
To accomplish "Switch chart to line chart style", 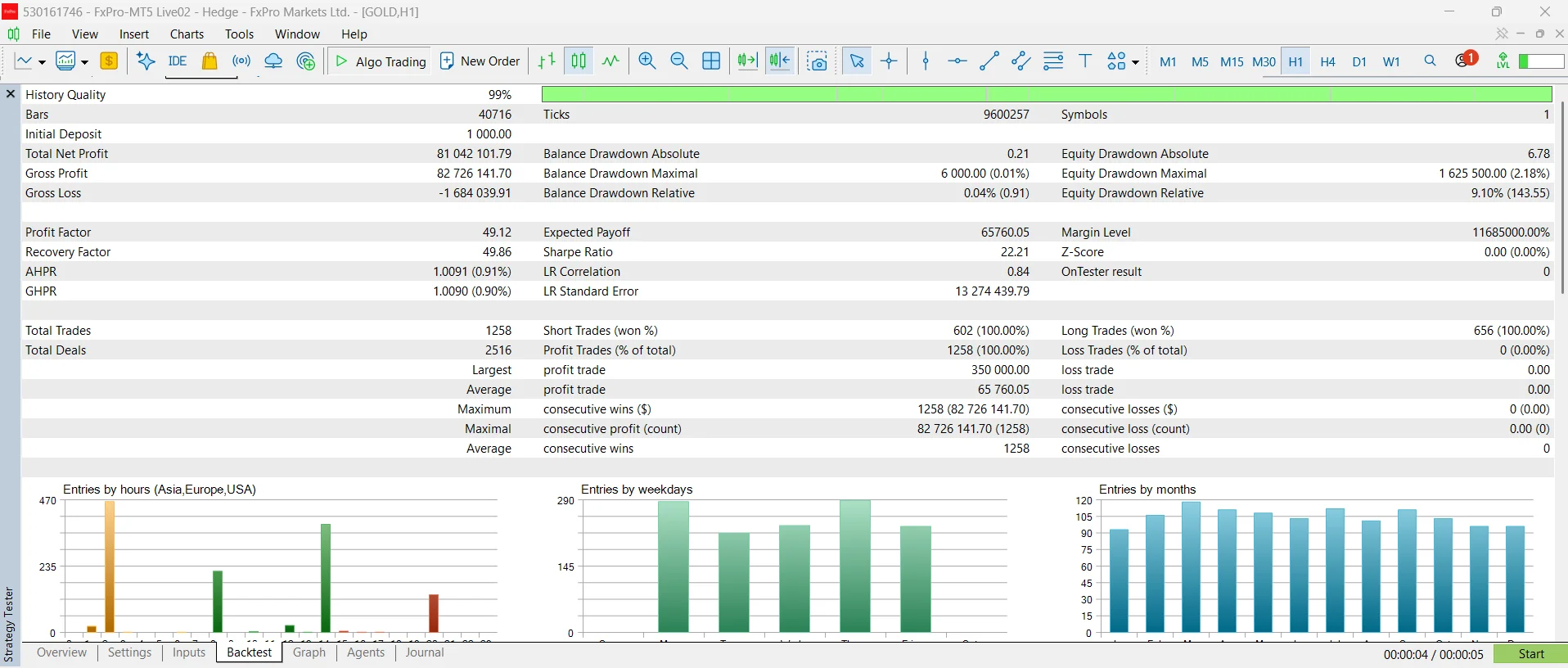I will pos(611,61).
